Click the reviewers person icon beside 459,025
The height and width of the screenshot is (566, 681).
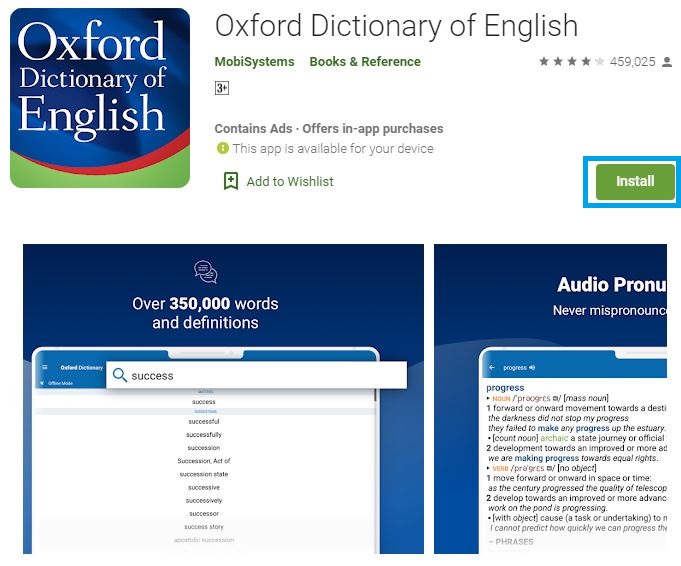point(667,62)
